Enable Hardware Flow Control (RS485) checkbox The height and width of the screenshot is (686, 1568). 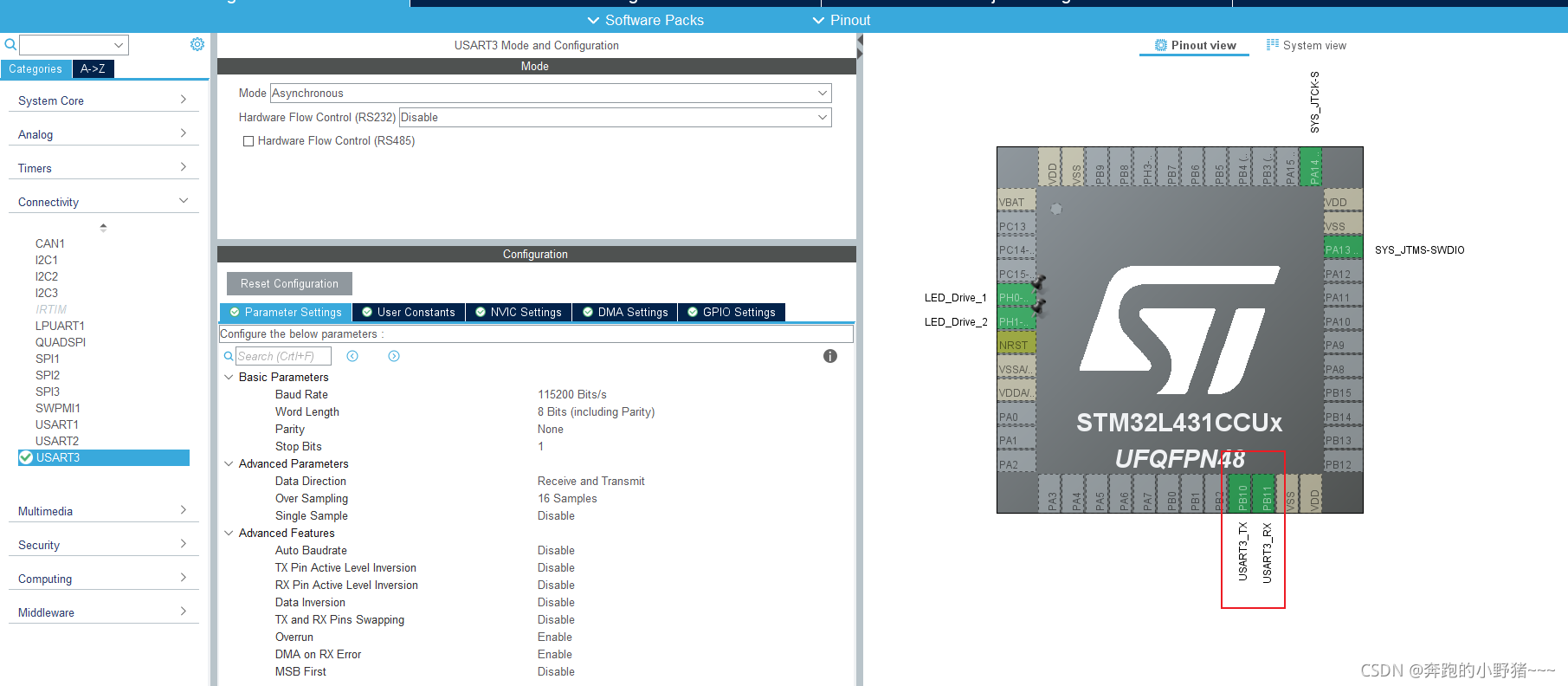pos(248,141)
